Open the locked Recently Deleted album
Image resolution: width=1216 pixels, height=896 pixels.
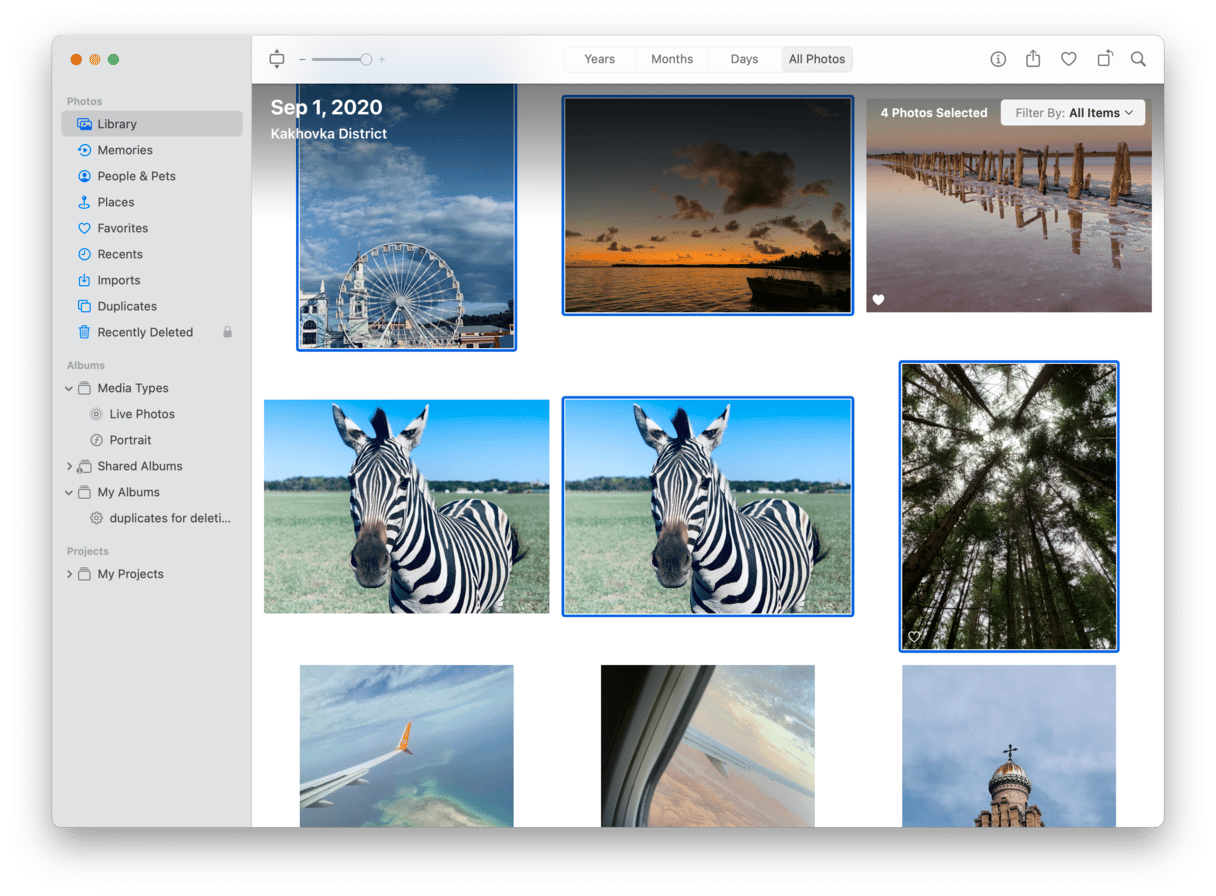coord(144,332)
